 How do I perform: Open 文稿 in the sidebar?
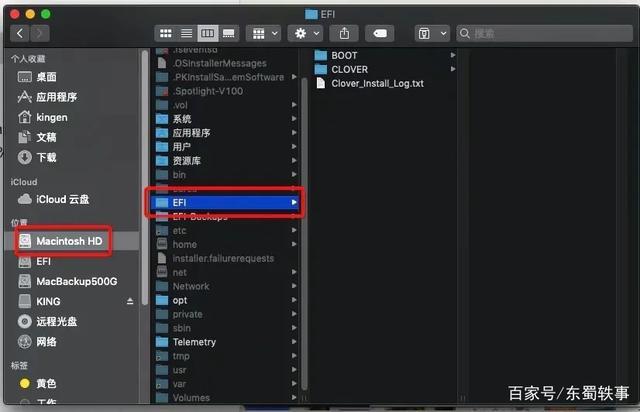click(47, 137)
